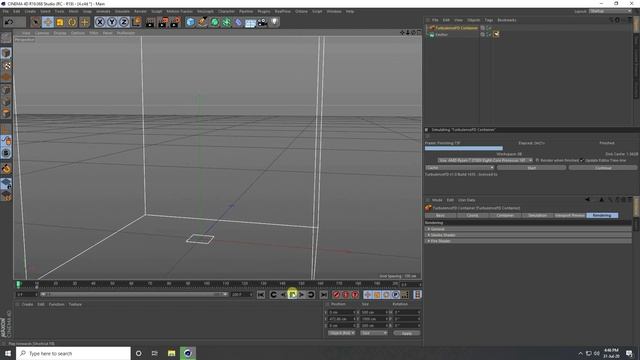Toggle X axis lock

[100, 22]
